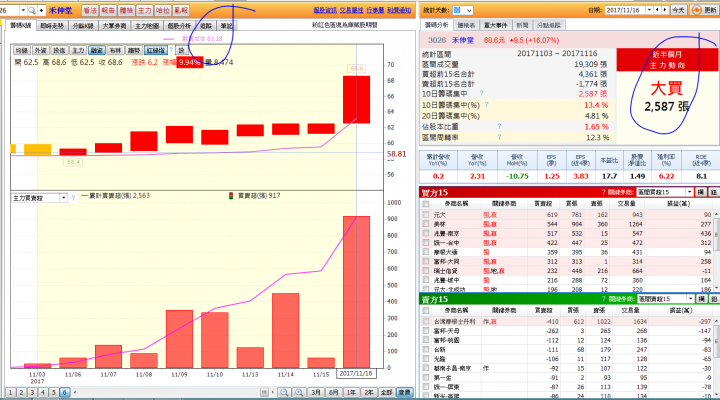Click the magnifier search icon beside stock code
This screenshot has height=400, width=720.
coord(32,10)
